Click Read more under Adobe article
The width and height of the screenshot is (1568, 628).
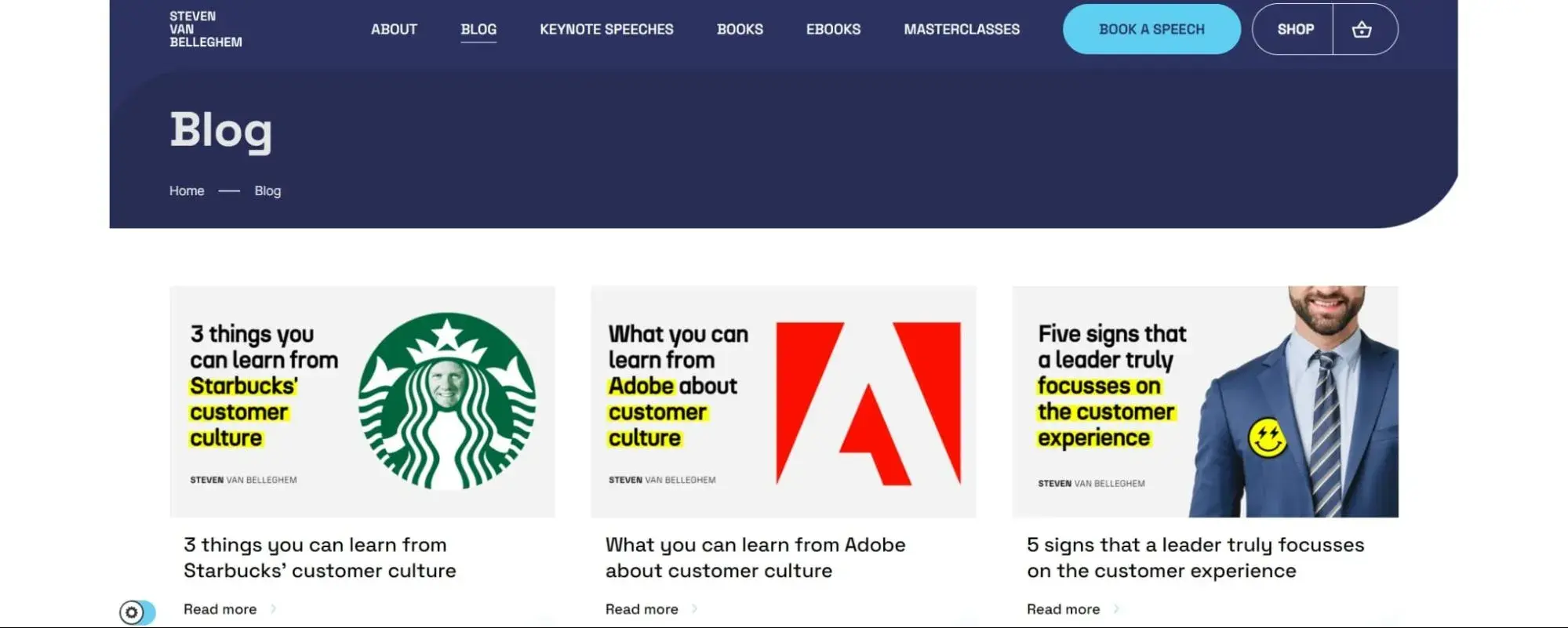click(x=642, y=609)
